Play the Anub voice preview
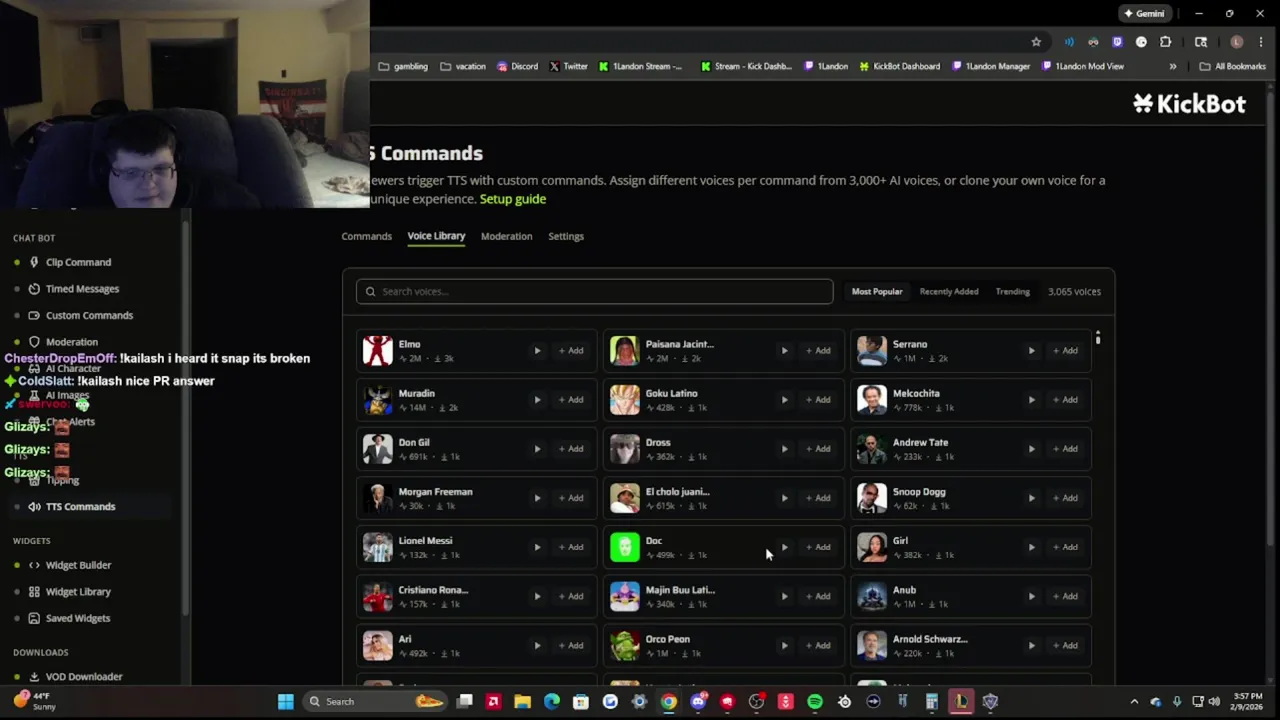The height and width of the screenshot is (720, 1280). (x=1031, y=596)
